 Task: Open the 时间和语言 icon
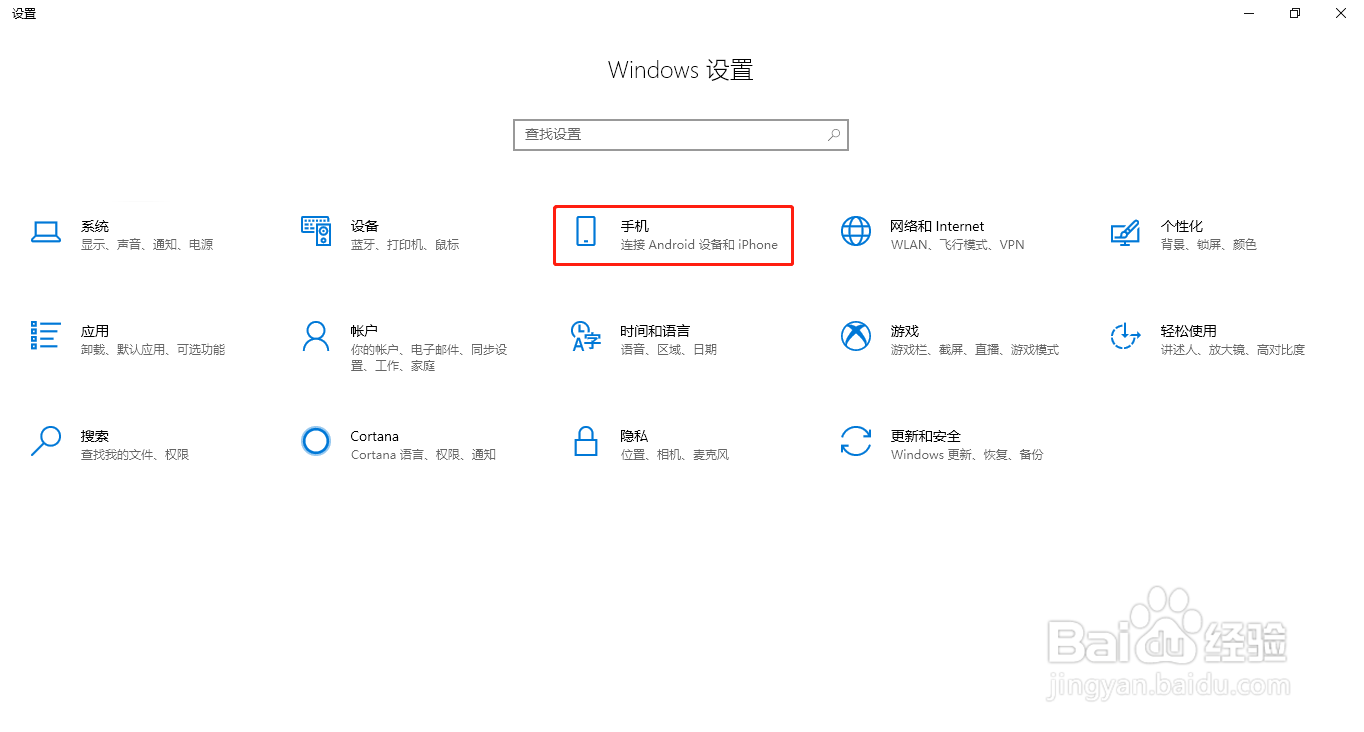pyautogui.click(x=586, y=336)
